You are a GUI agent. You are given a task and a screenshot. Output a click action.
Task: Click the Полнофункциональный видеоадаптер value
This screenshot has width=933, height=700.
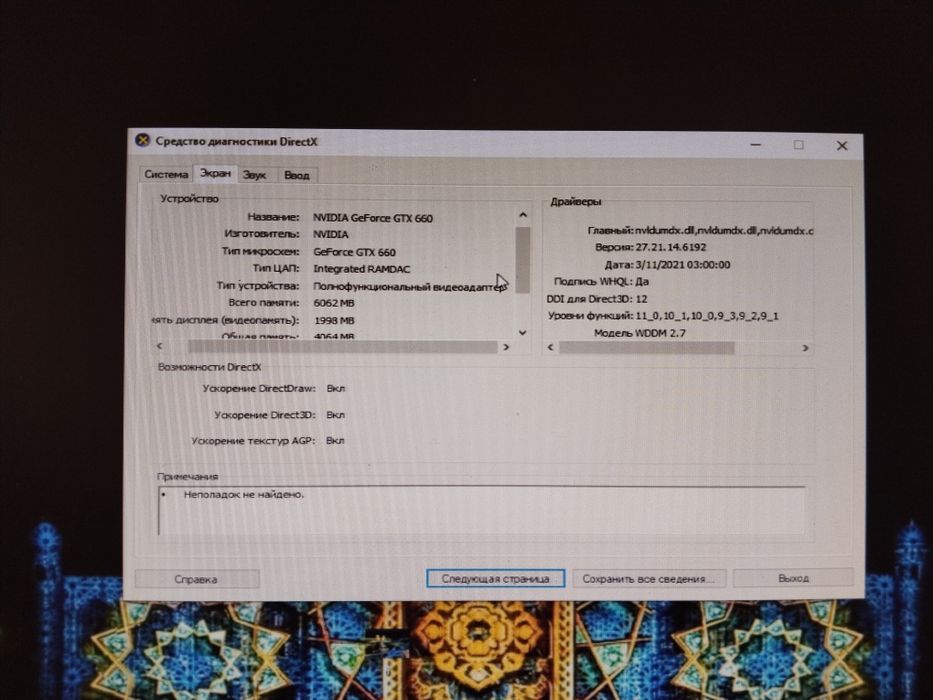(x=410, y=286)
